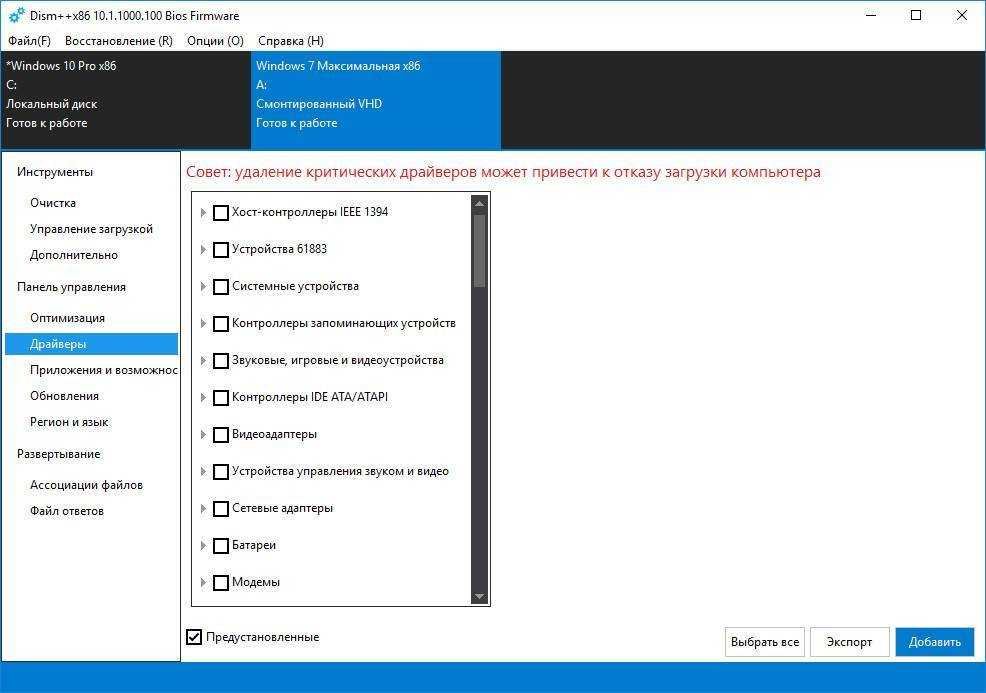This screenshot has width=986, height=693.
Task: Open Ассоциации файлов page
Action: point(86,485)
